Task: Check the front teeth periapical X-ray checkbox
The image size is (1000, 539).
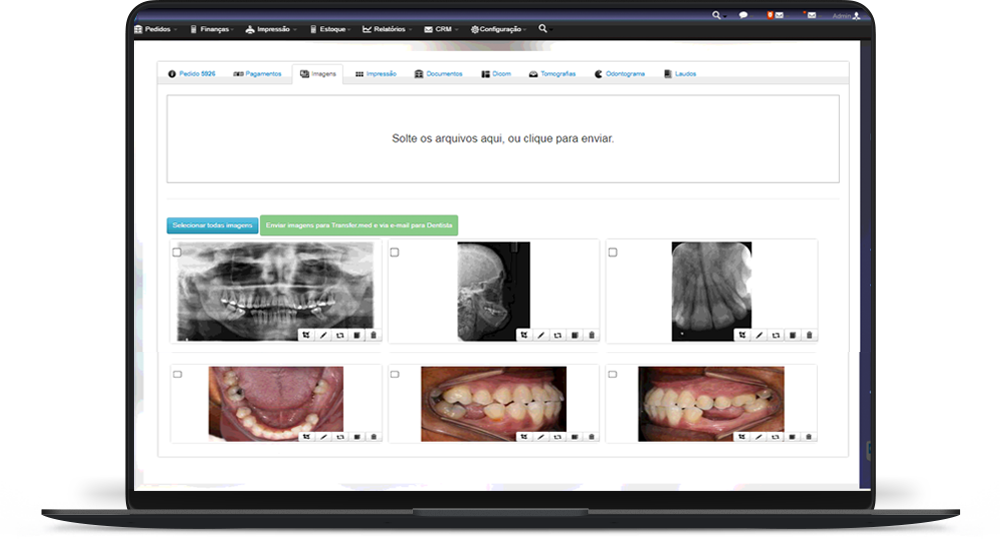Action: coord(613,252)
